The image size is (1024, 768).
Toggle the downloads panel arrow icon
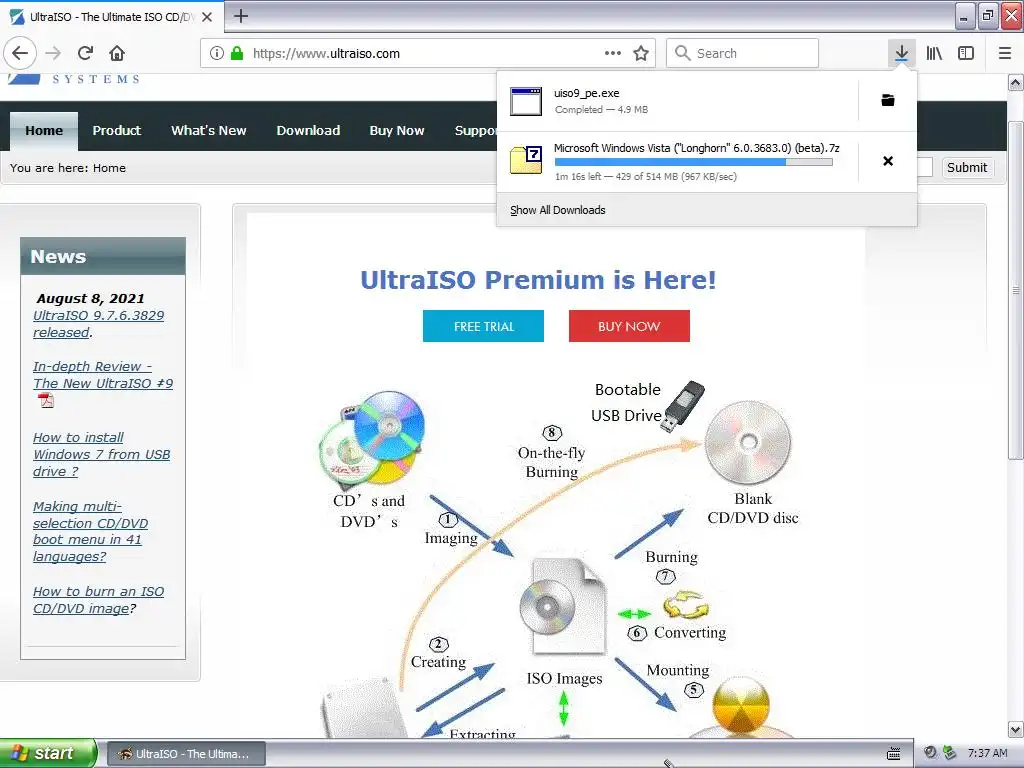[x=901, y=53]
